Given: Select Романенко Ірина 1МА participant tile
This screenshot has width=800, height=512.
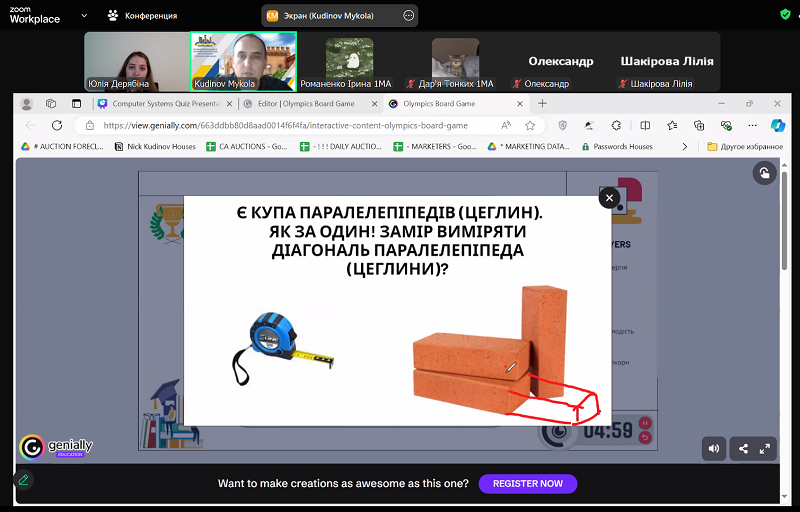Looking at the screenshot, I should [349, 62].
